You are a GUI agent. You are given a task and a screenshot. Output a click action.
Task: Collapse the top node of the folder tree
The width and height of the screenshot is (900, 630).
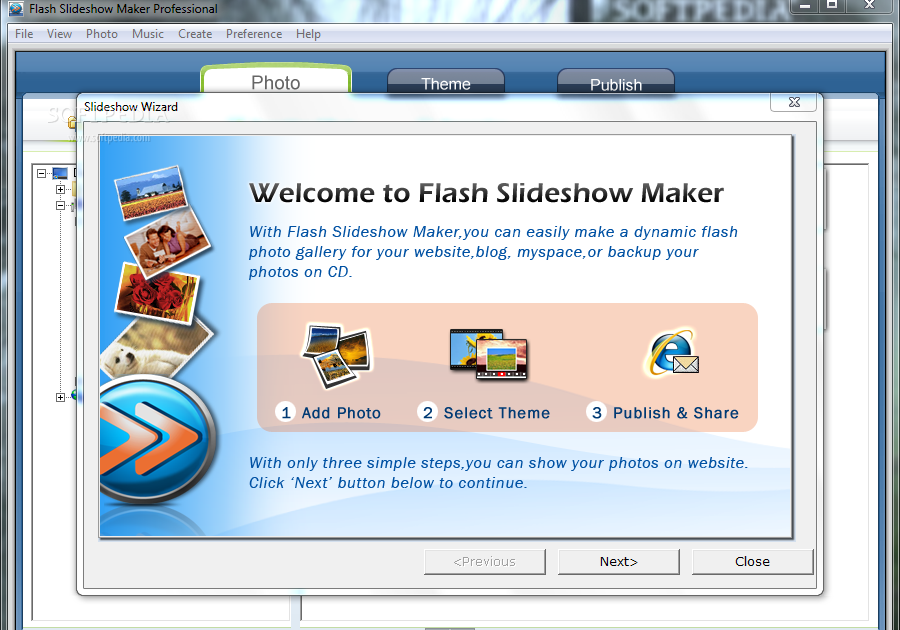42,171
